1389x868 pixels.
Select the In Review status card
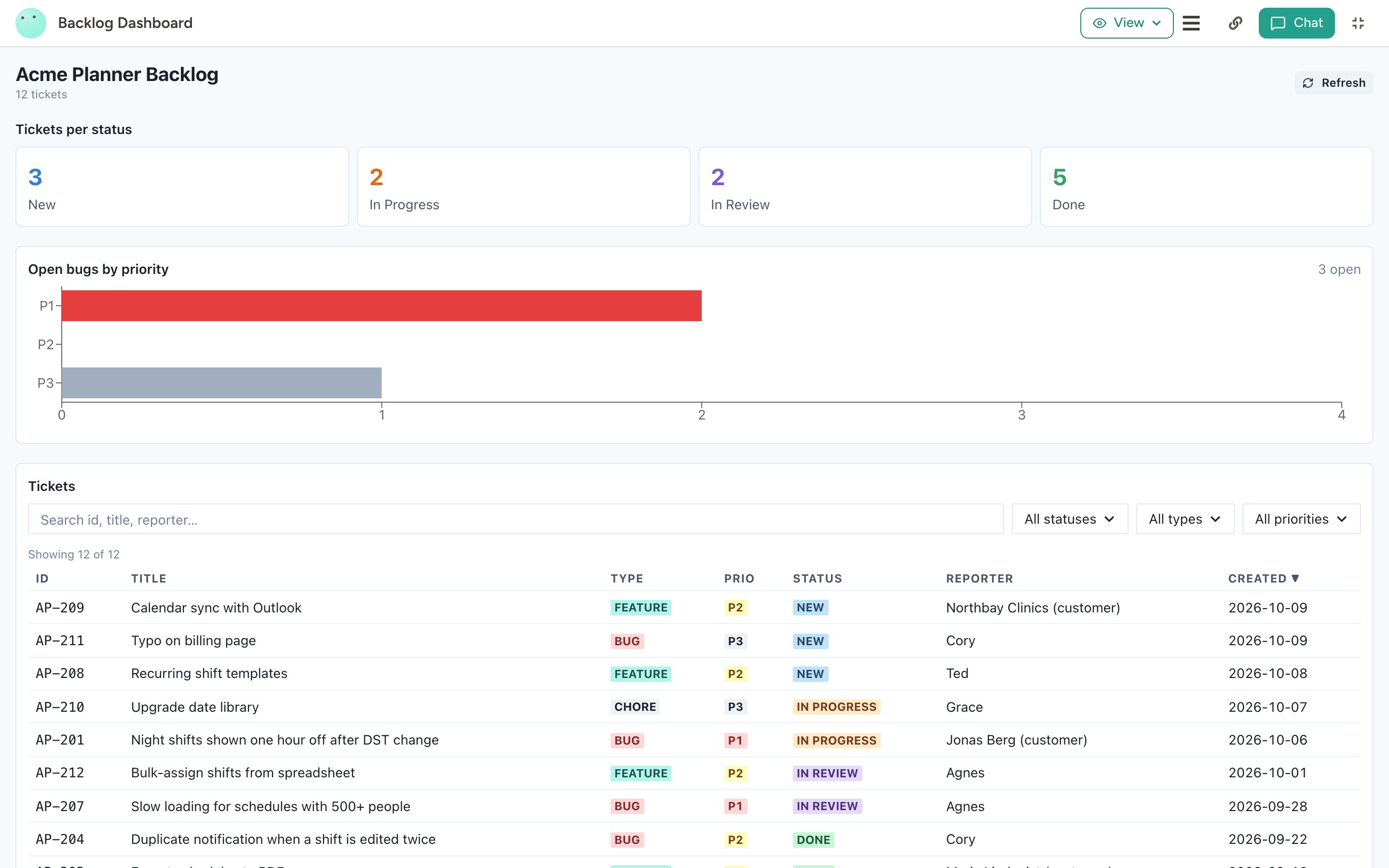(x=864, y=187)
